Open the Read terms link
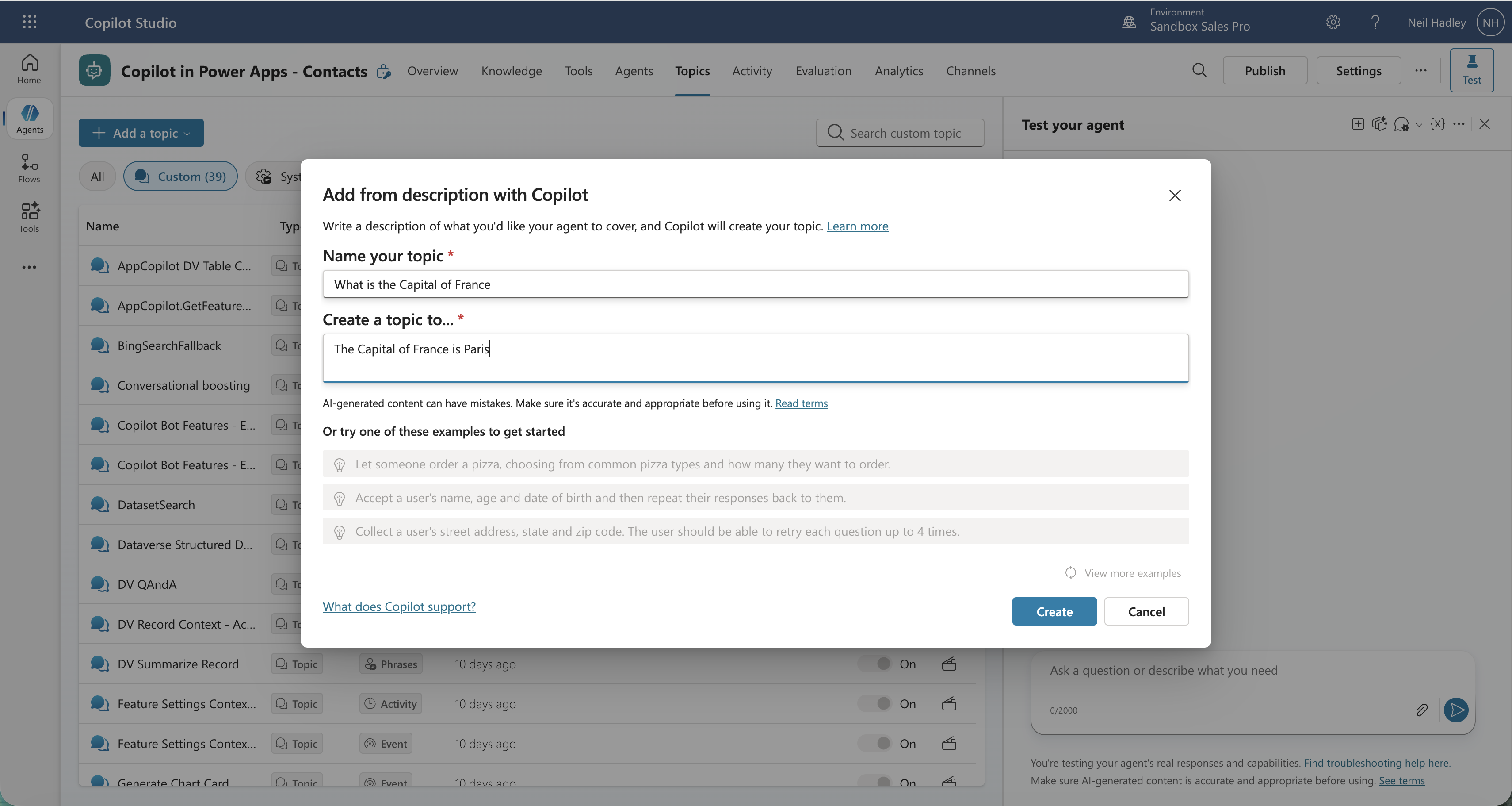The height and width of the screenshot is (806, 1512). click(801, 403)
